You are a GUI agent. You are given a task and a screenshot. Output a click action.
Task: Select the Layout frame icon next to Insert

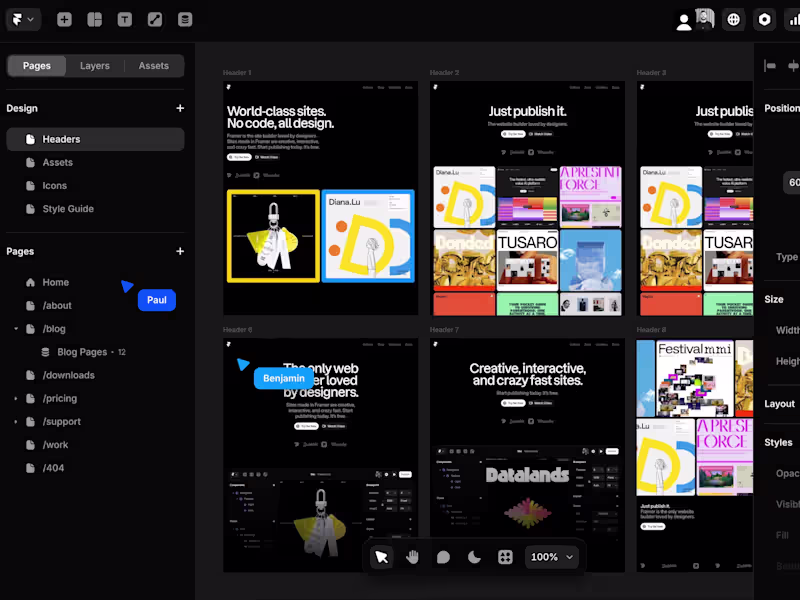tap(95, 19)
